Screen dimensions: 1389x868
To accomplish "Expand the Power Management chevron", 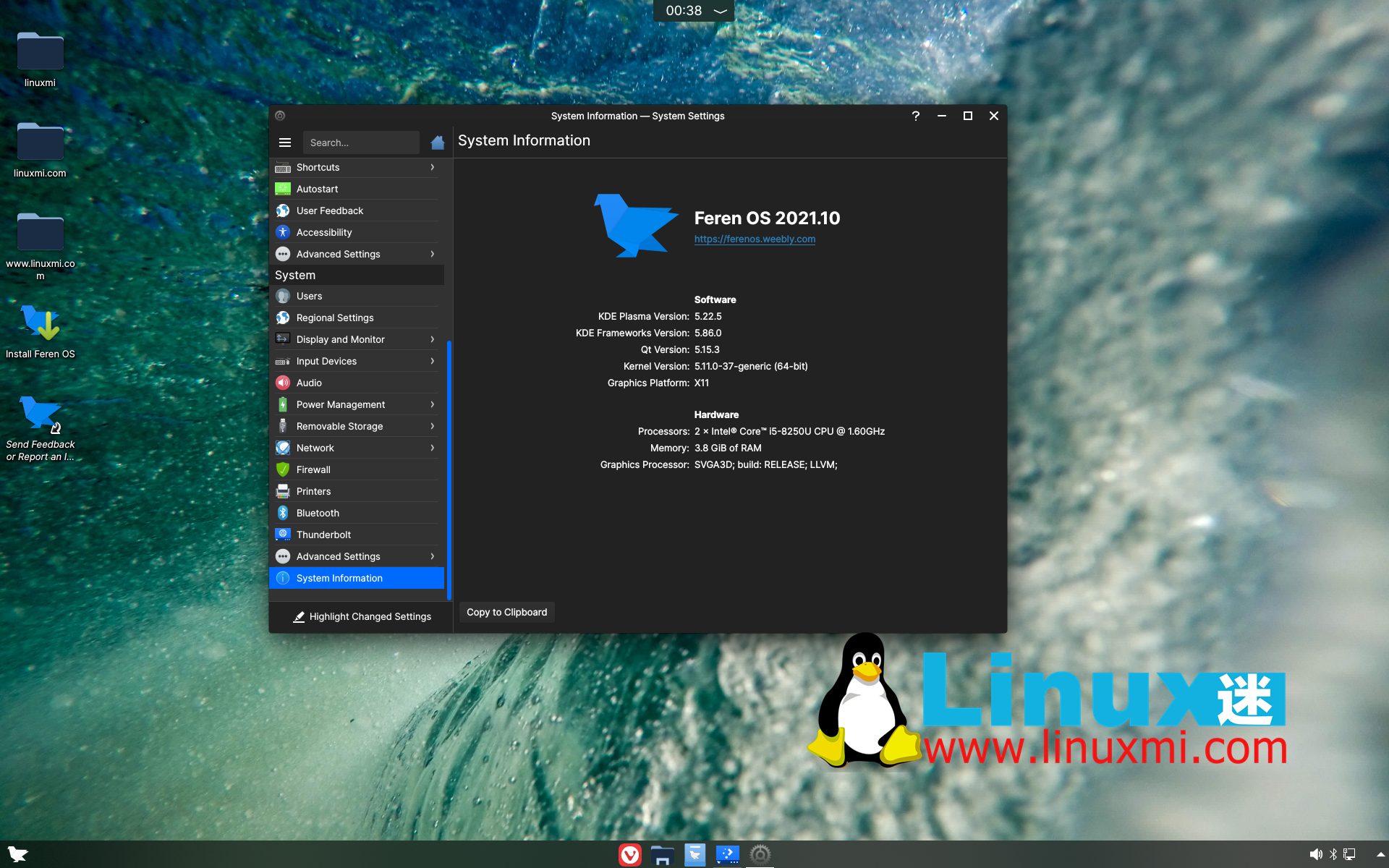I will point(433,404).
